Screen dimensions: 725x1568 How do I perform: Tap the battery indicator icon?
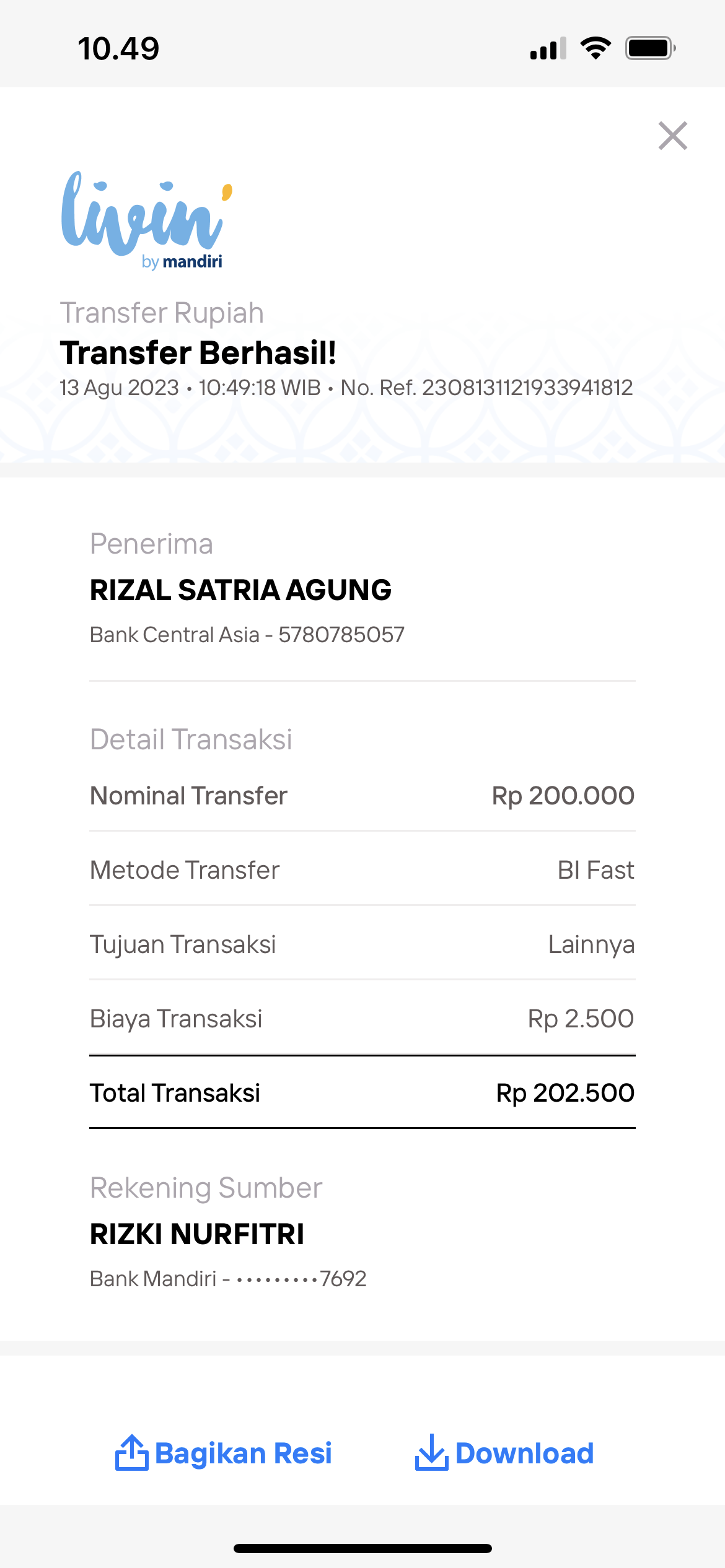click(650, 48)
